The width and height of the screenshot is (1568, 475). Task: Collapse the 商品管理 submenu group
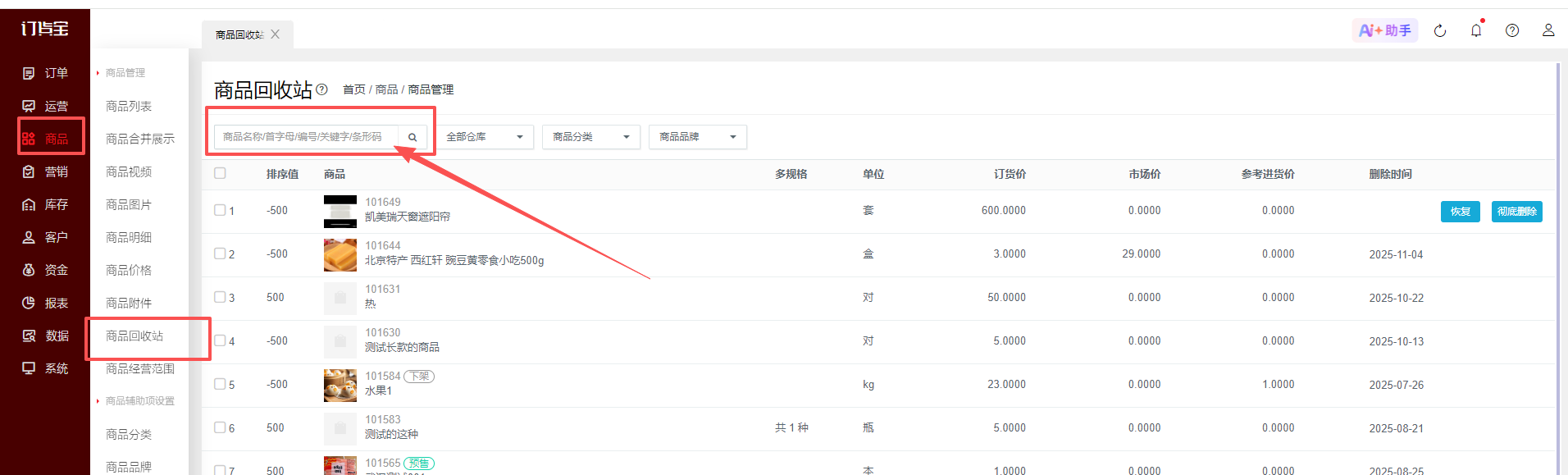121,73
